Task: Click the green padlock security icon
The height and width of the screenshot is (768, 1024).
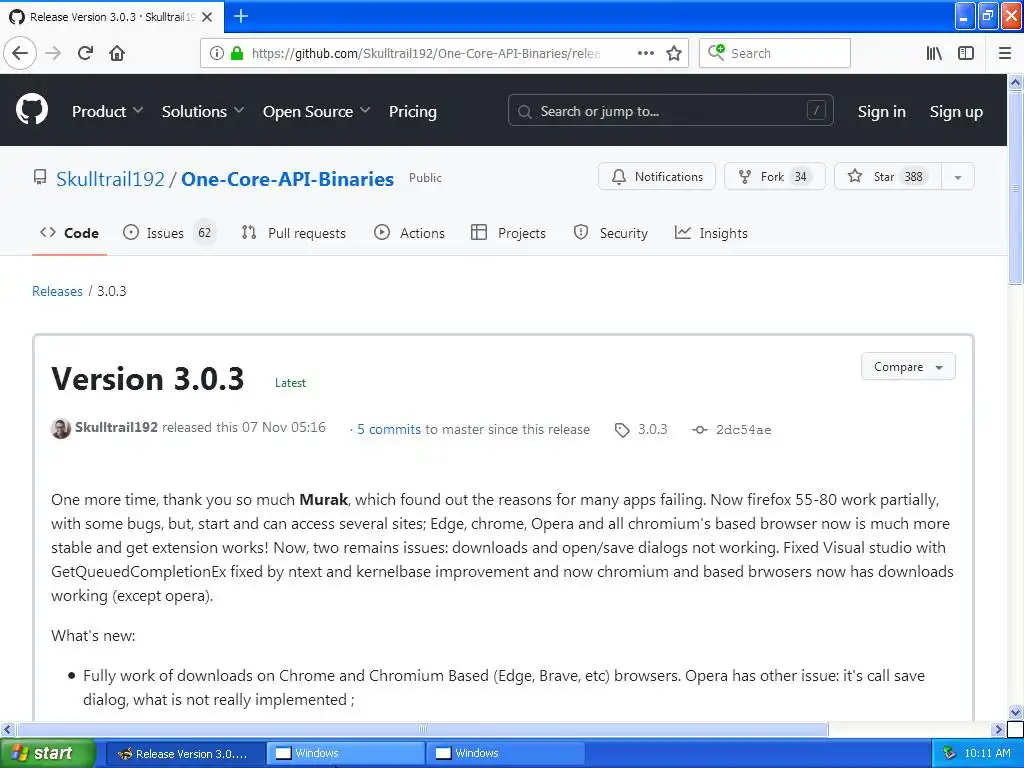Action: tap(236, 53)
